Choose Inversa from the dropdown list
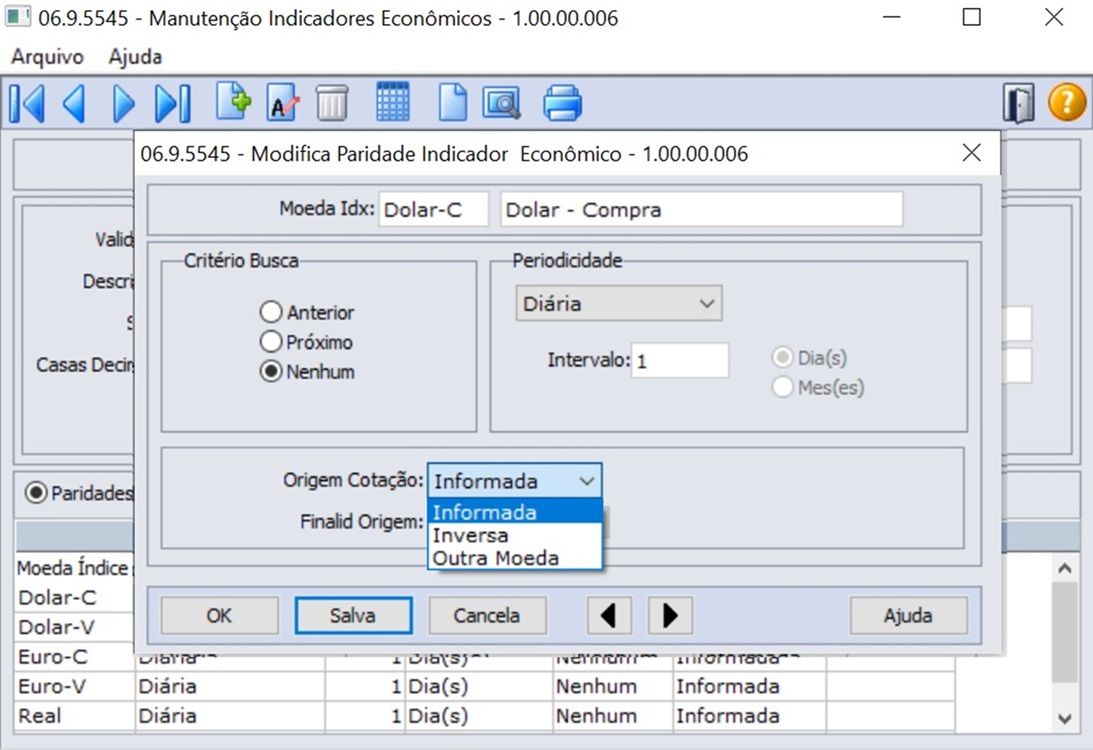The image size is (1093, 750). coord(514,535)
